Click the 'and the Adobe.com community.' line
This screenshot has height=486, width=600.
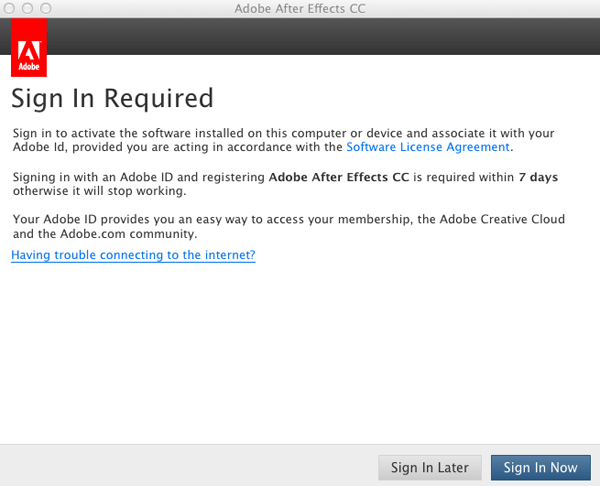point(105,234)
